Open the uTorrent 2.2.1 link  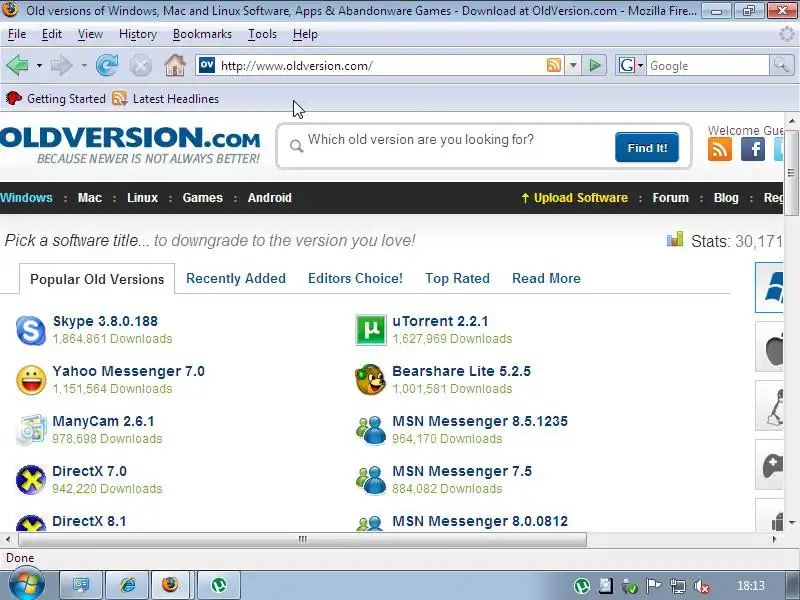(x=440, y=321)
